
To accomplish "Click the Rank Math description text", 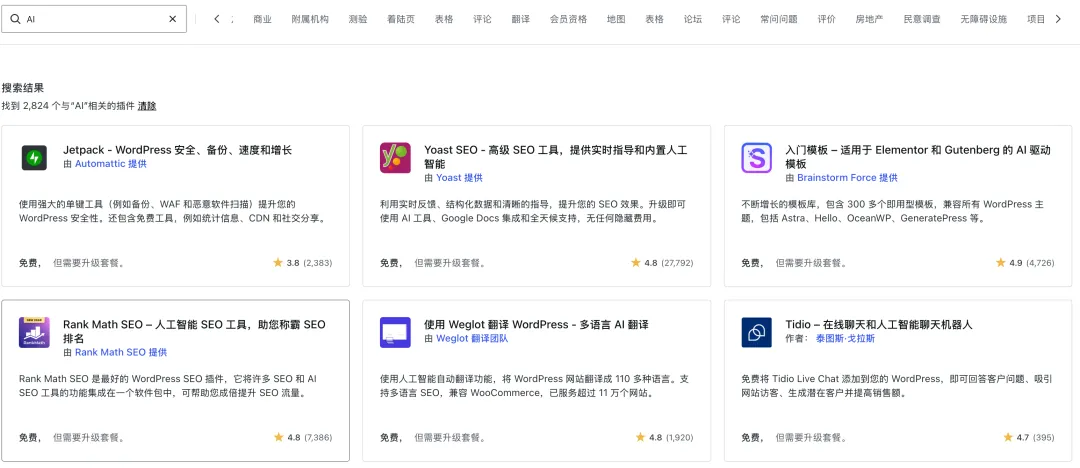I will 168,386.
